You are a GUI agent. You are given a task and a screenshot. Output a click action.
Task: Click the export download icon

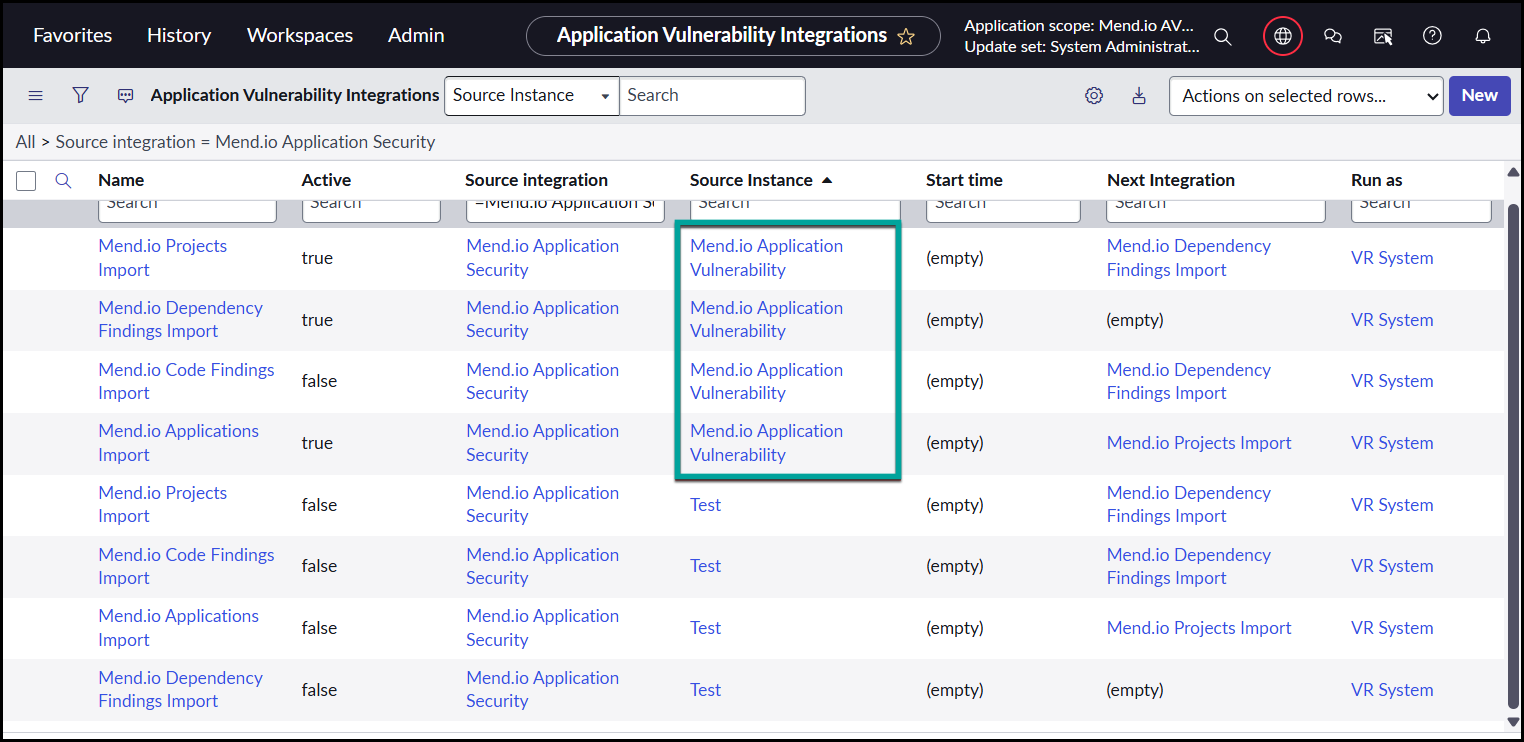(x=1138, y=96)
